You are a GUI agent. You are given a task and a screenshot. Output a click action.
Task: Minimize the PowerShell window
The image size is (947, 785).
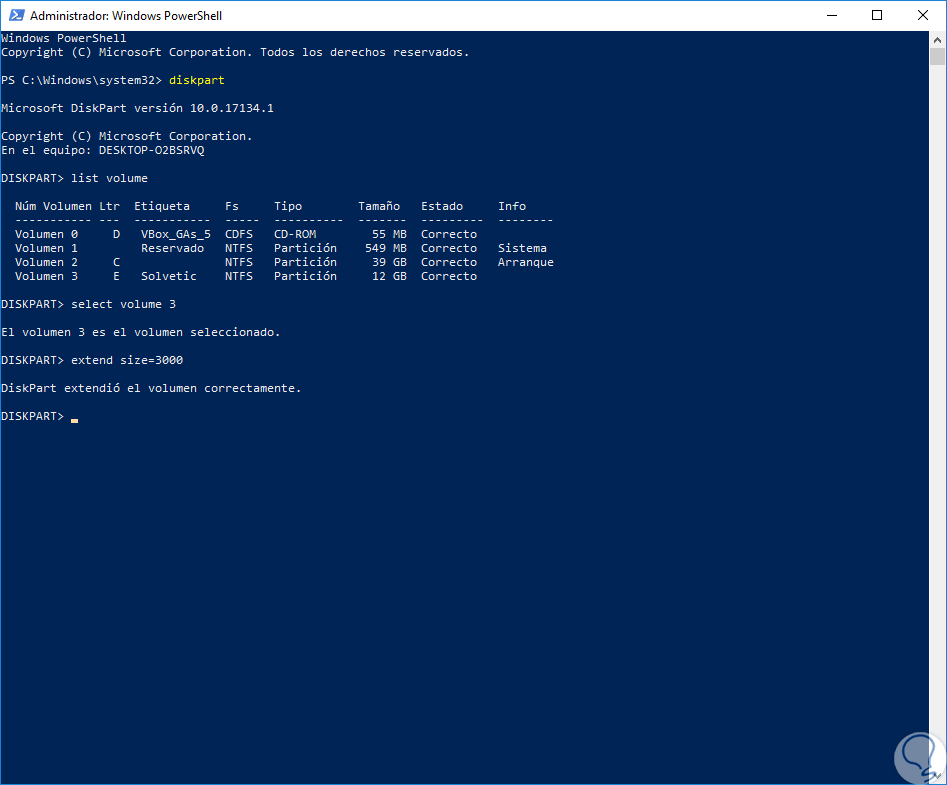tap(832, 15)
